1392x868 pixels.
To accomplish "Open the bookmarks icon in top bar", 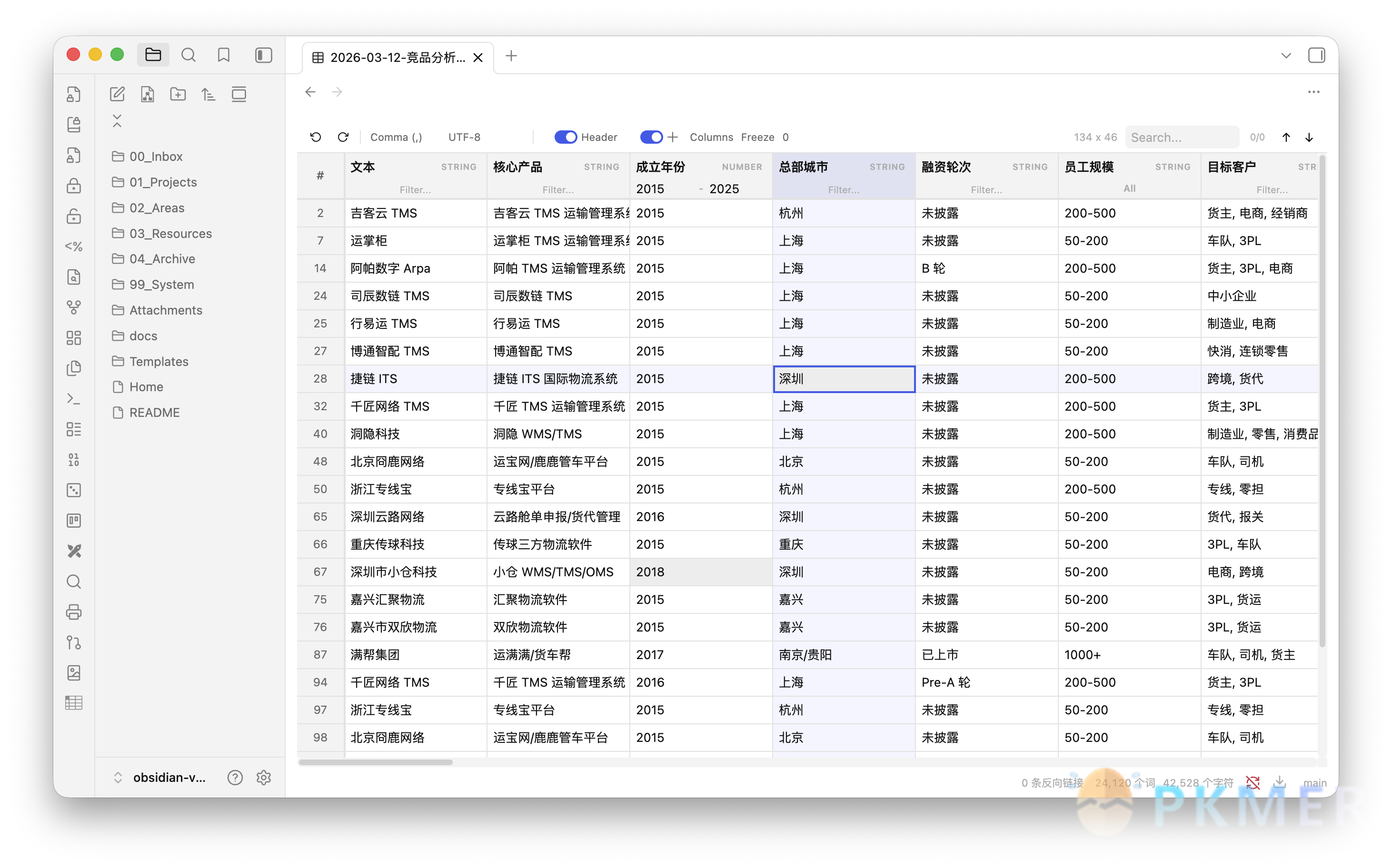I will 224,55.
